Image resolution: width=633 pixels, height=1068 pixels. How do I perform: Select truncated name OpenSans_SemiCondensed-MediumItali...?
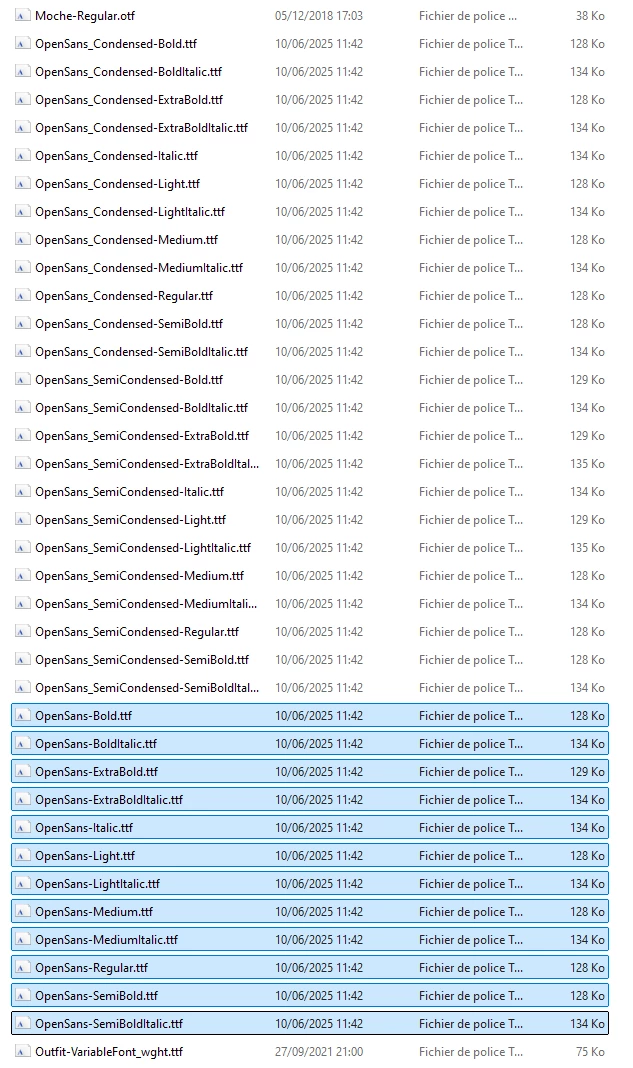coord(146,603)
